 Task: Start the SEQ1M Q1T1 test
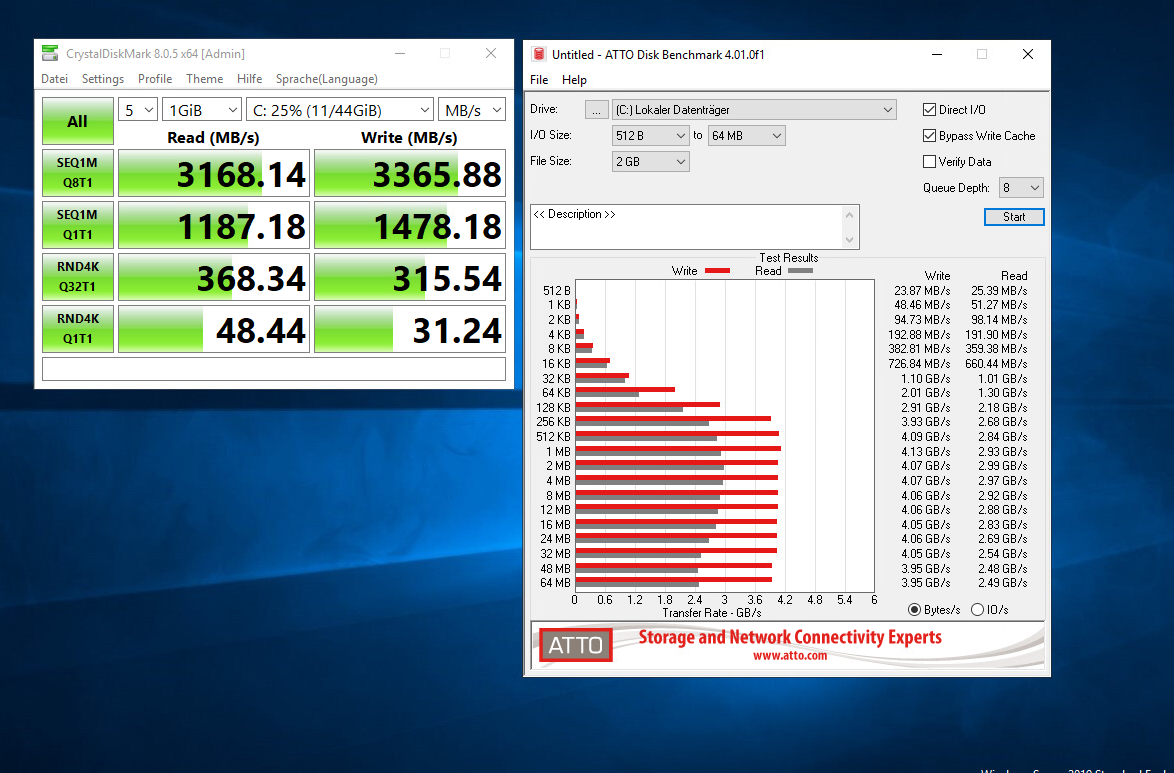[78, 225]
